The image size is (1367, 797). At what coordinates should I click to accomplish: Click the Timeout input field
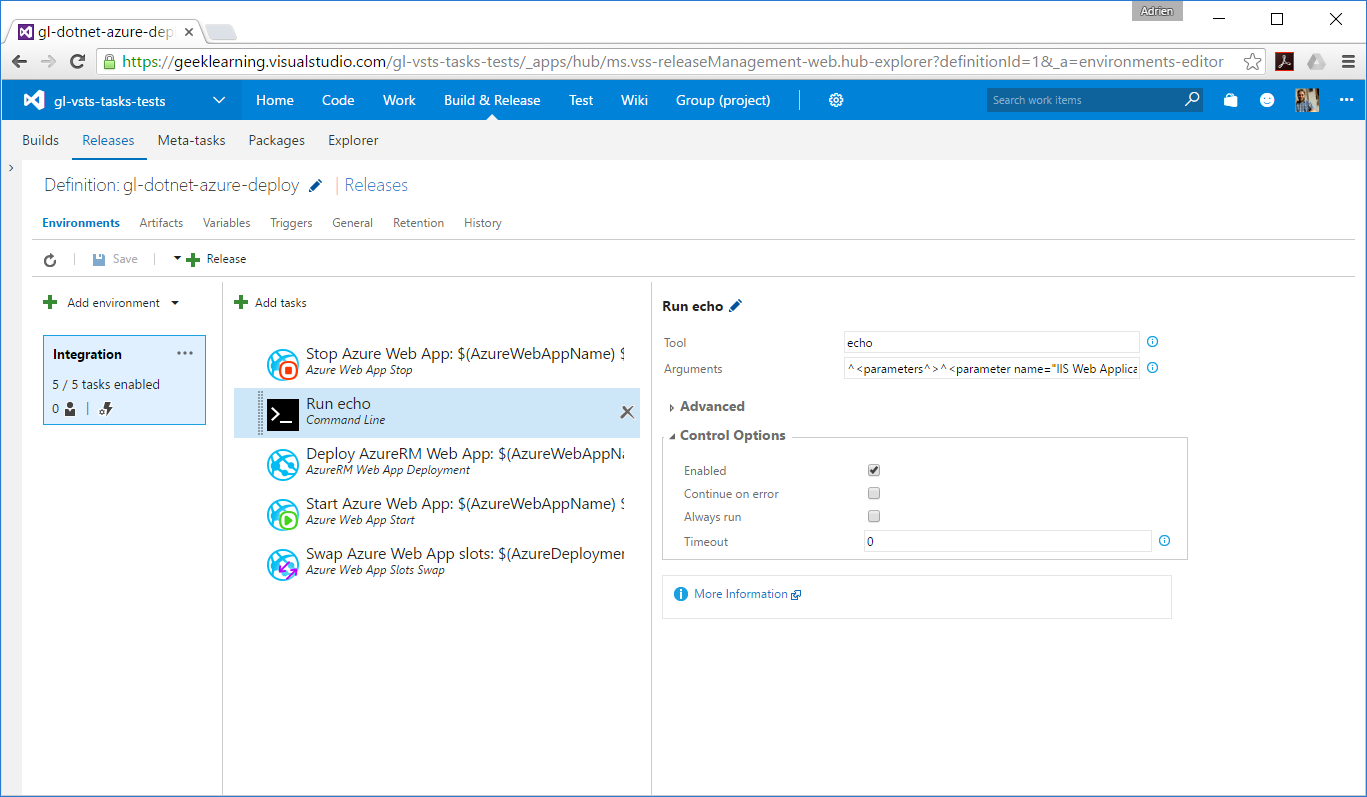(x=1008, y=541)
